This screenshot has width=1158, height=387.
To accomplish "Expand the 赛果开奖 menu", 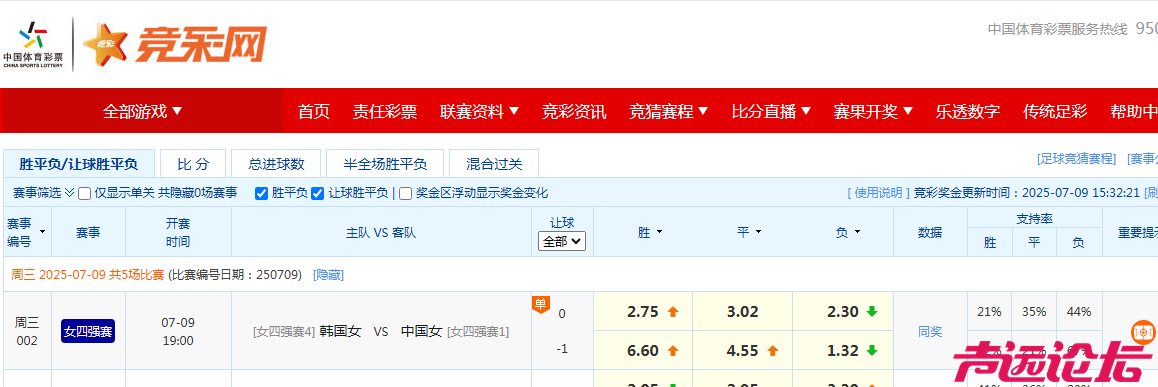I will [873, 112].
